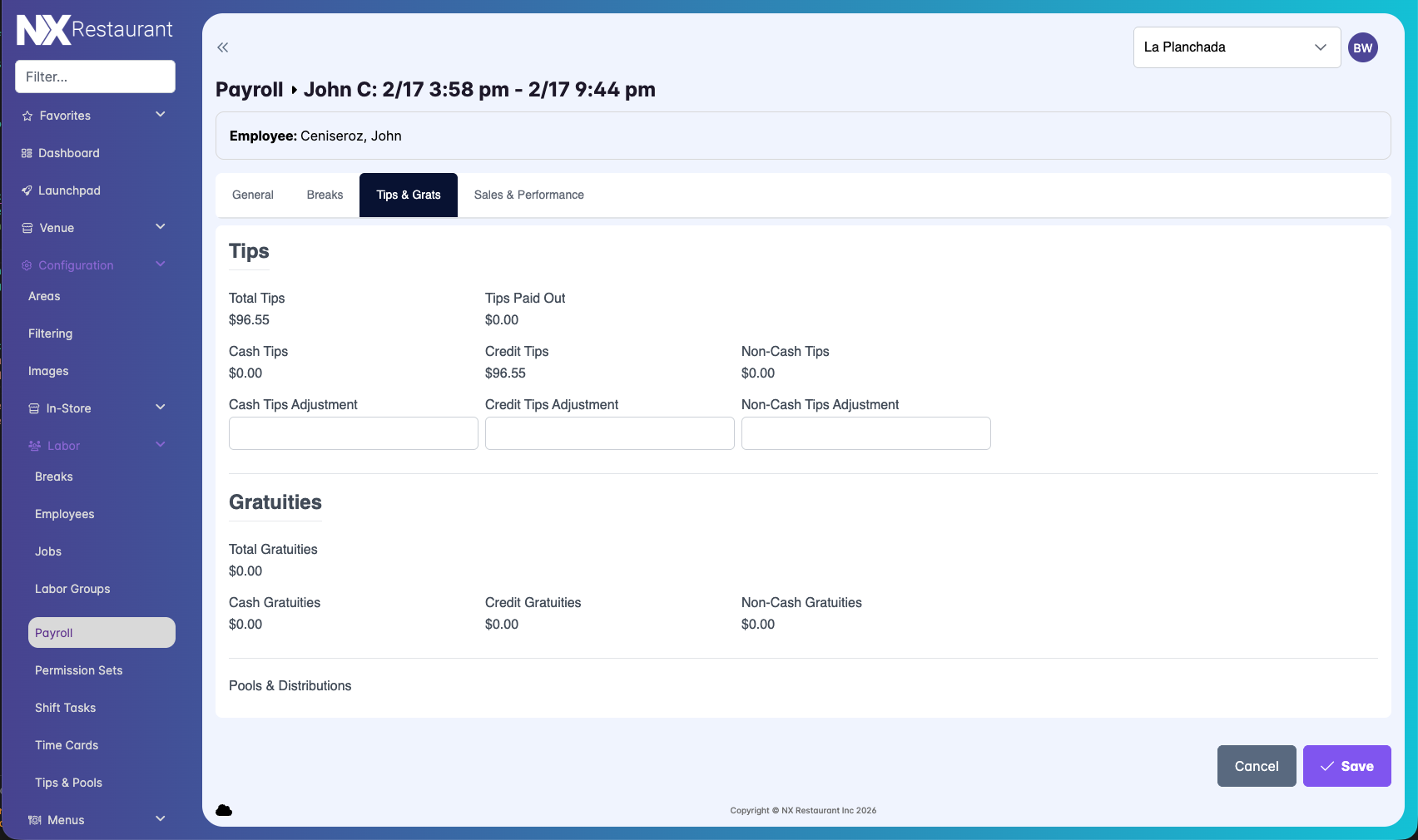This screenshot has width=1418, height=840.
Task: Switch to the Sales & Performance tab
Action: pyautogui.click(x=528, y=195)
